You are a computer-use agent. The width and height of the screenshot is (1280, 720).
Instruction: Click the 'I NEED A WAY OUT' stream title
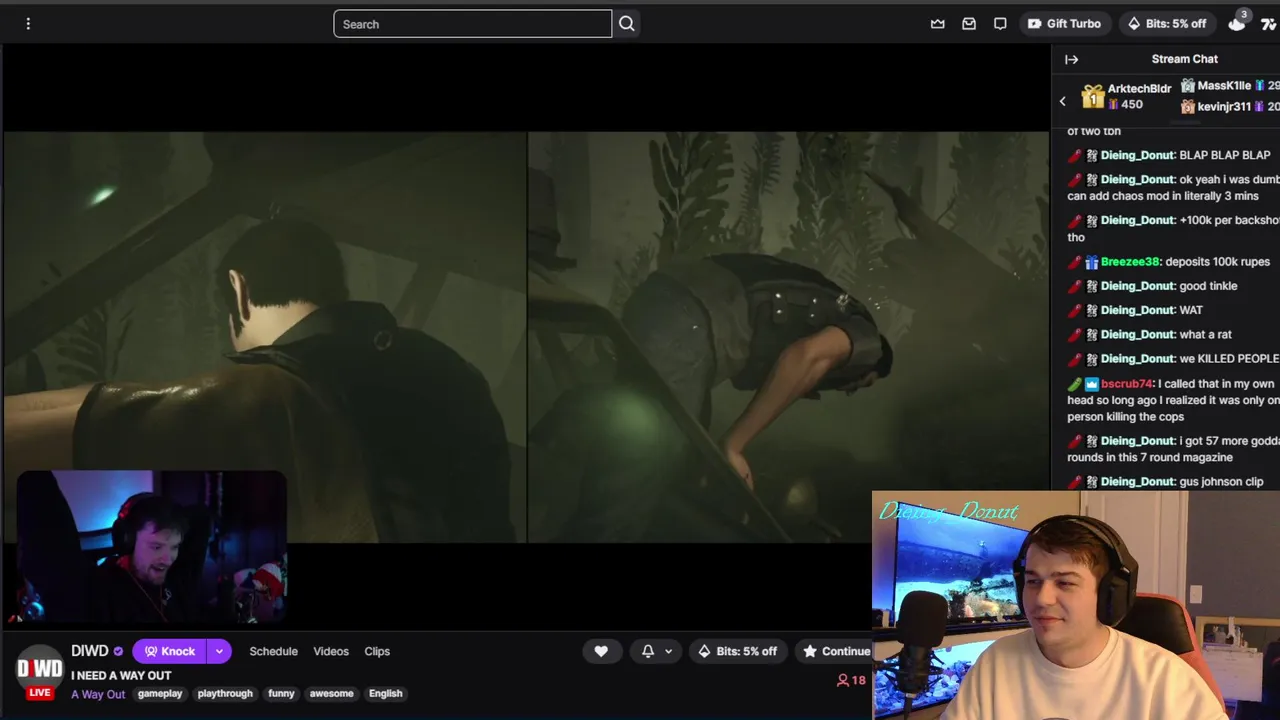coord(121,676)
